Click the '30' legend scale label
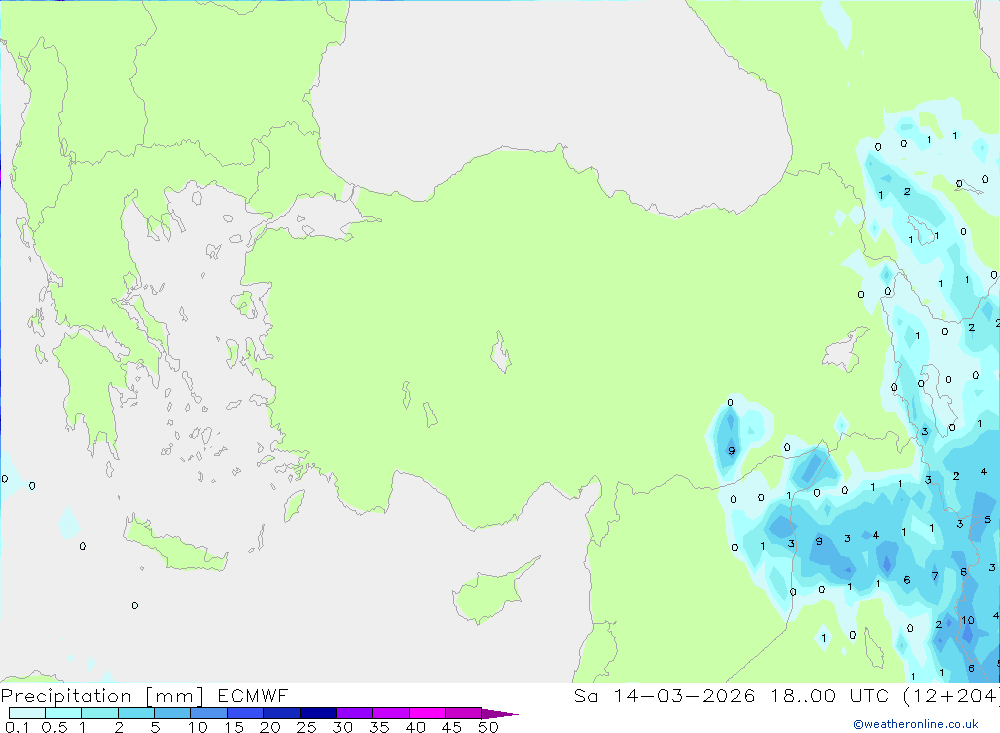The width and height of the screenshot is (1000, 733). pyautogui.click(x=342, y=727)
